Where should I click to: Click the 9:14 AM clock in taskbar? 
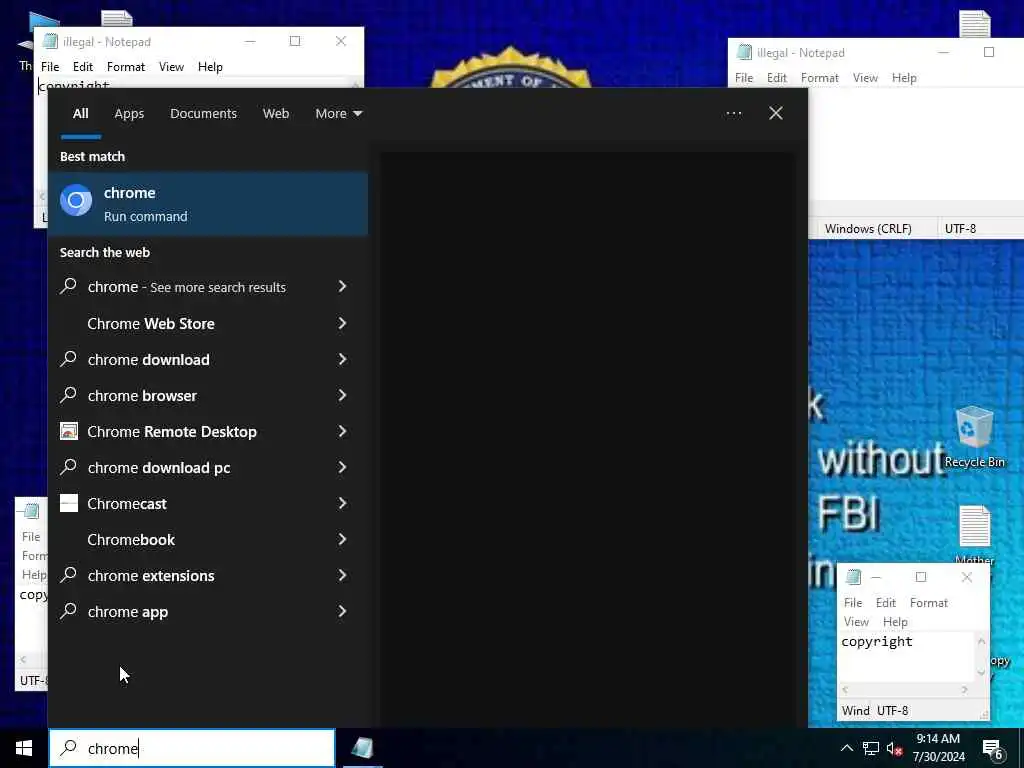tap(938, 739)
